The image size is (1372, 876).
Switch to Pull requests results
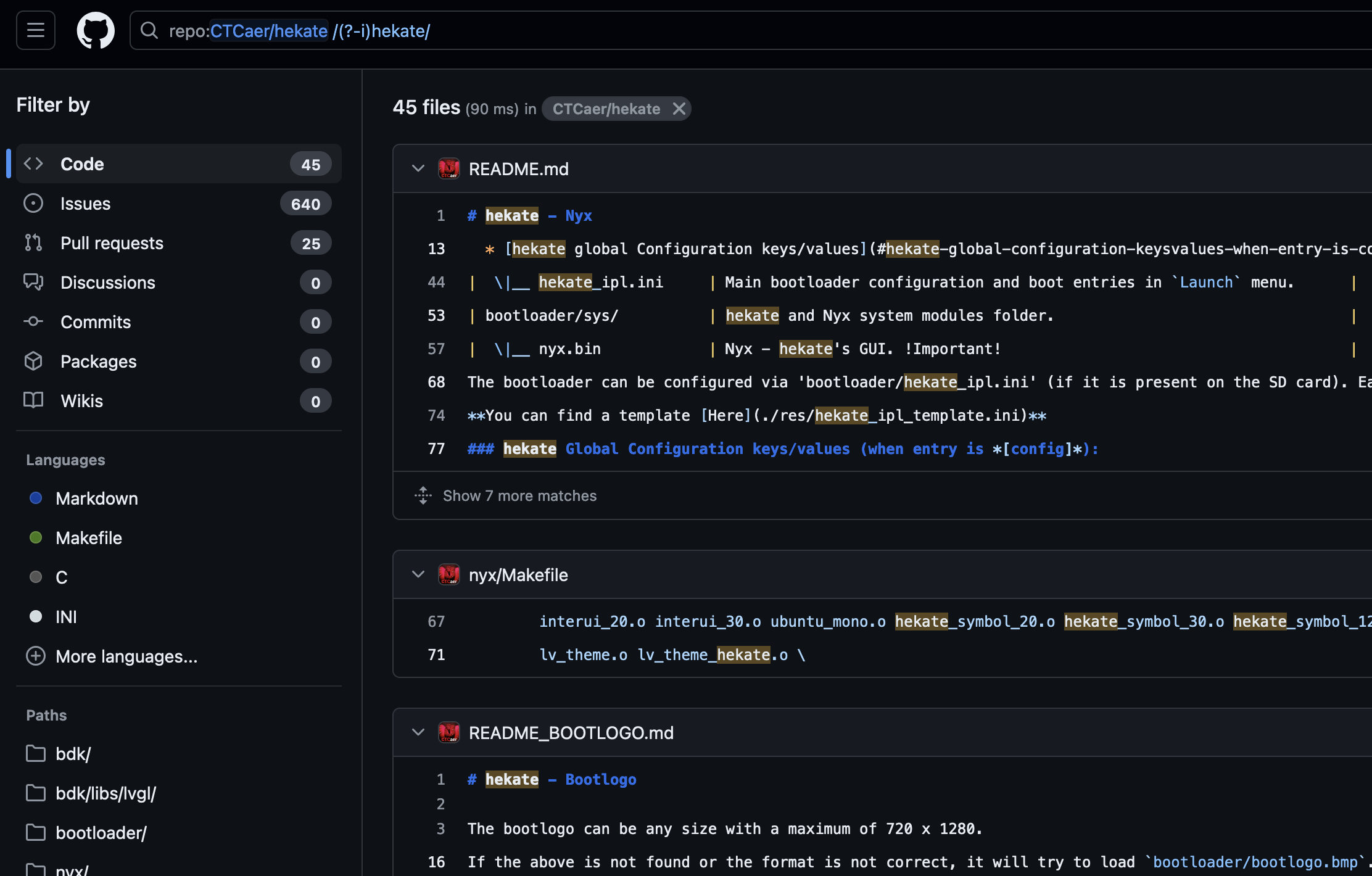click(x=179, y=242)
